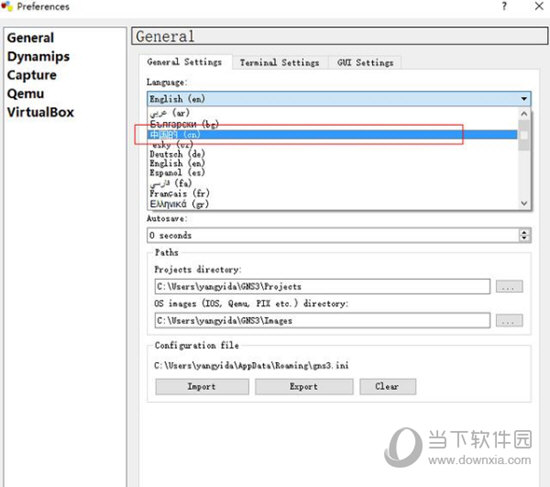Viewport: 550px width, 487px height.
Task: Decrease the Autosave seconds value
Action: click(524, 239)
